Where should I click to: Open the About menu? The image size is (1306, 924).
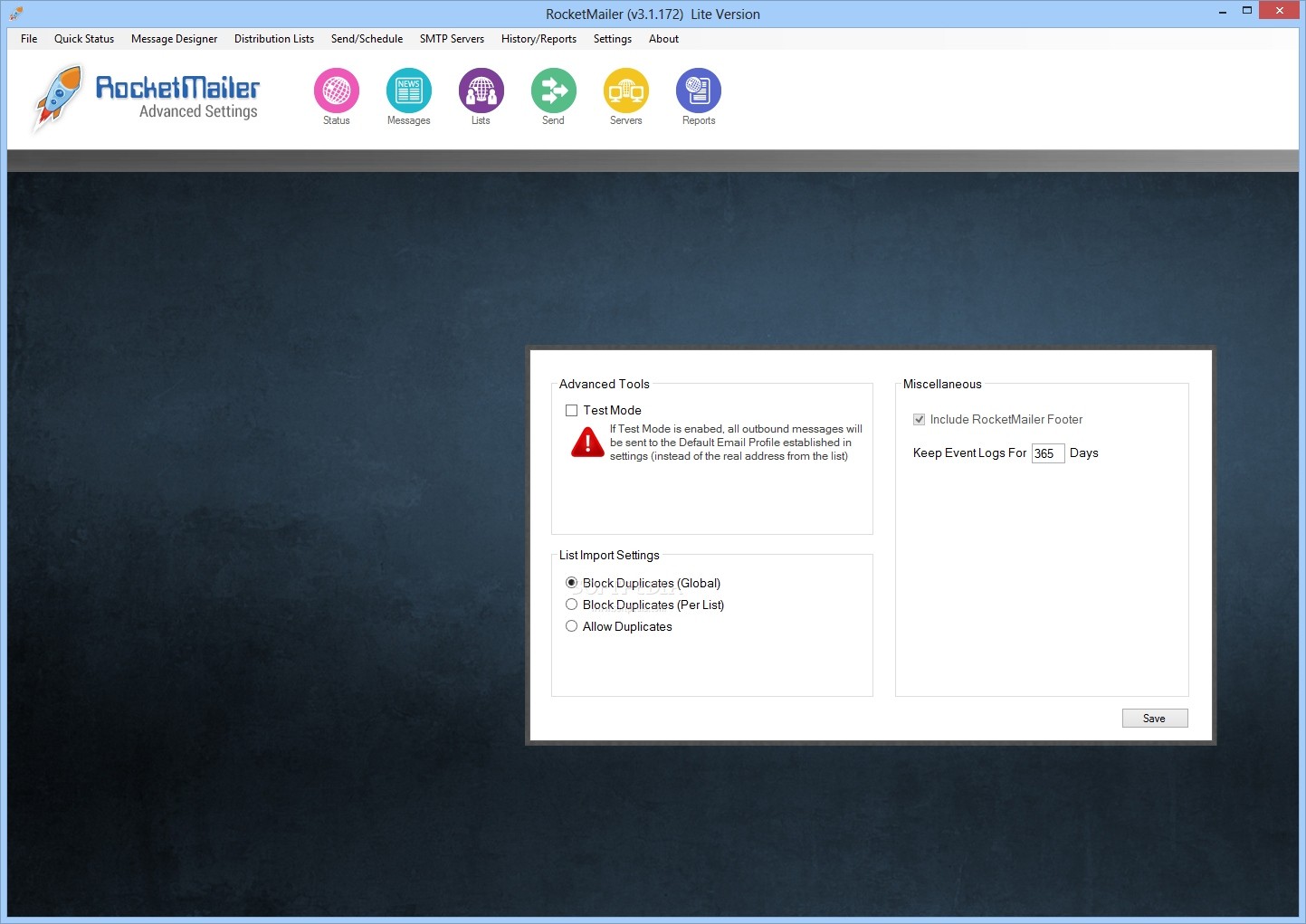pos(663,39)
